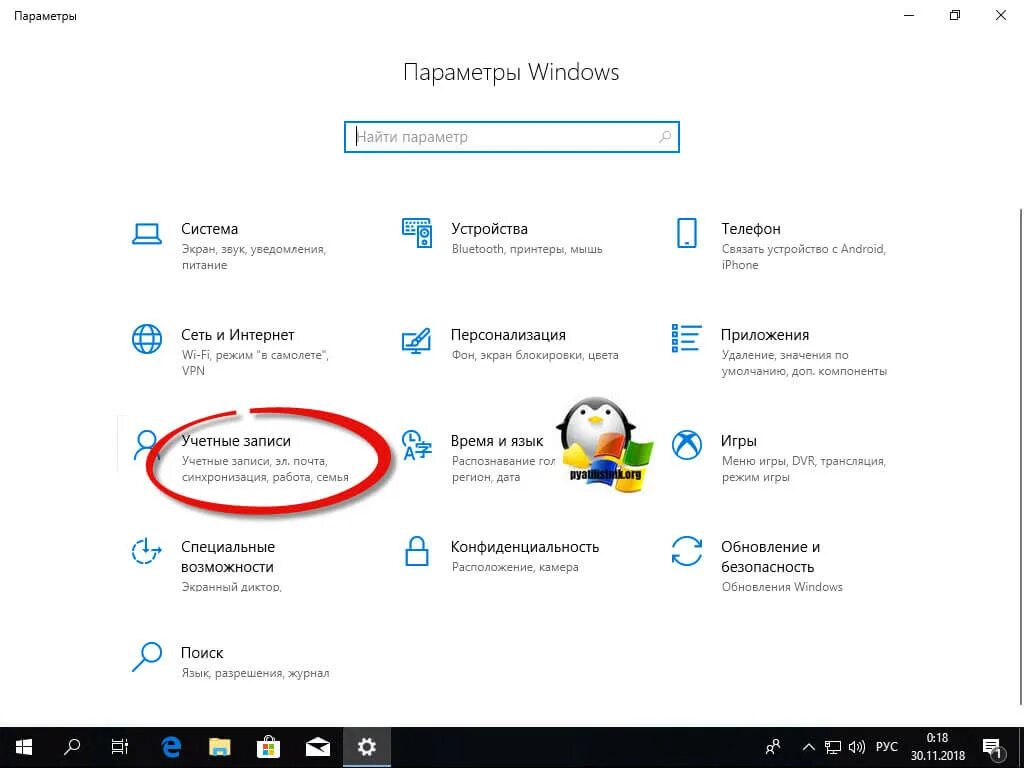Open the Конфиденциальность title

click(525, 547)
